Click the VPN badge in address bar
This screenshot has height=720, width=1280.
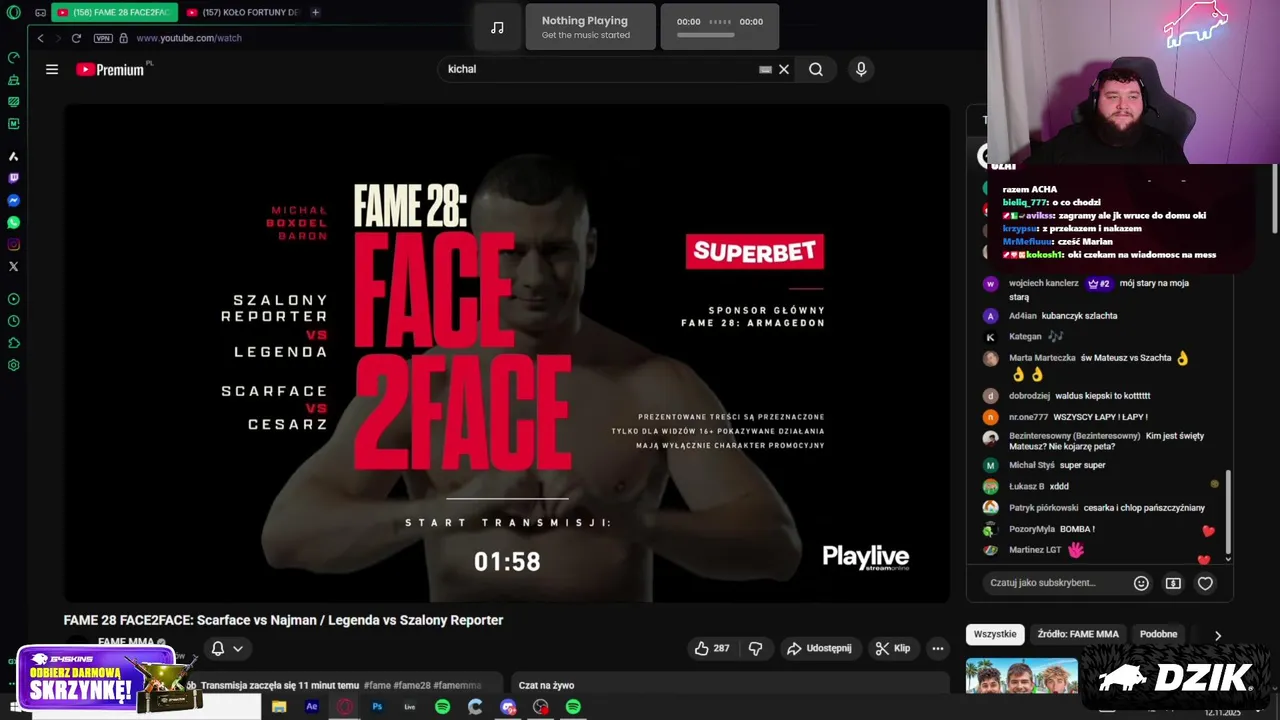[103, 38]
